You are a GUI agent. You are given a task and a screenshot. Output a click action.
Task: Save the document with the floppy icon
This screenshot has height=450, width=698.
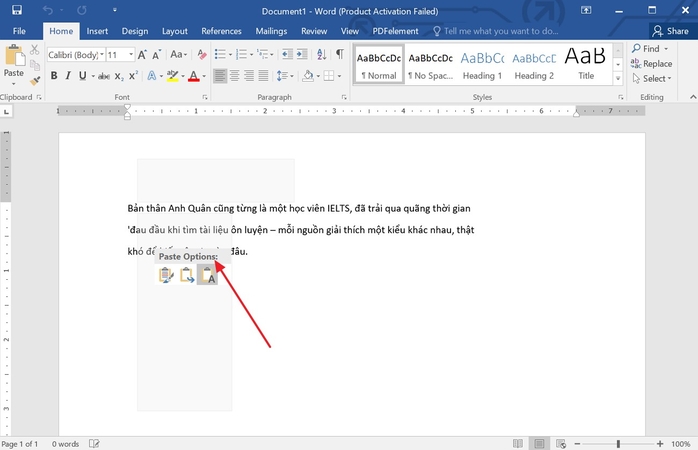click(17, 10)
